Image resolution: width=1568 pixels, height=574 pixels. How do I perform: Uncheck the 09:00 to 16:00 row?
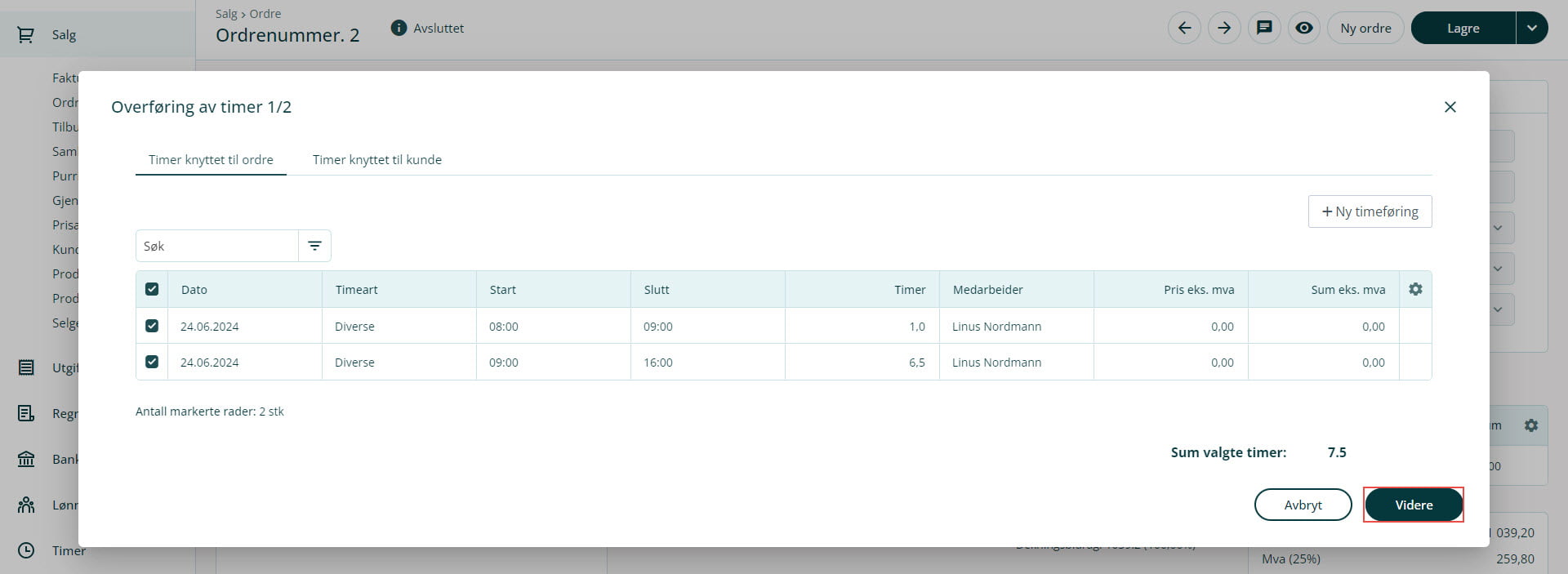[x=152, y=362]
